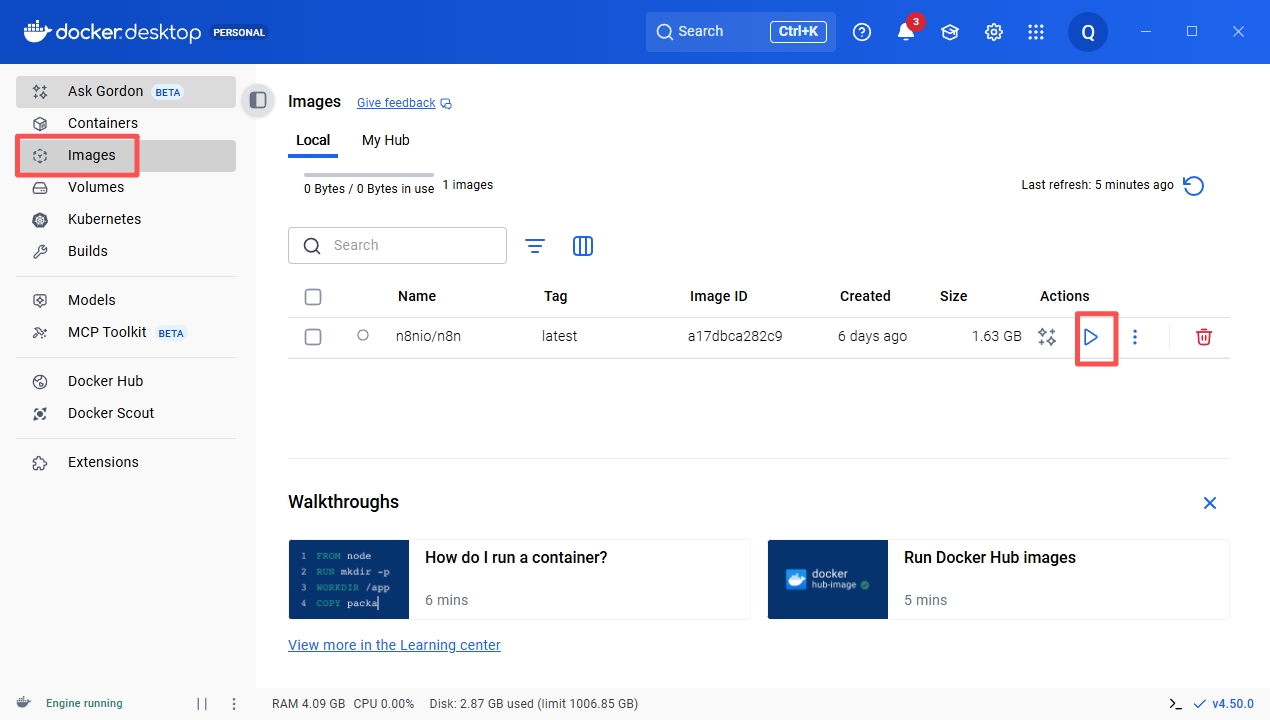
Task: Open the Q account avatar
Action: 1088,32
